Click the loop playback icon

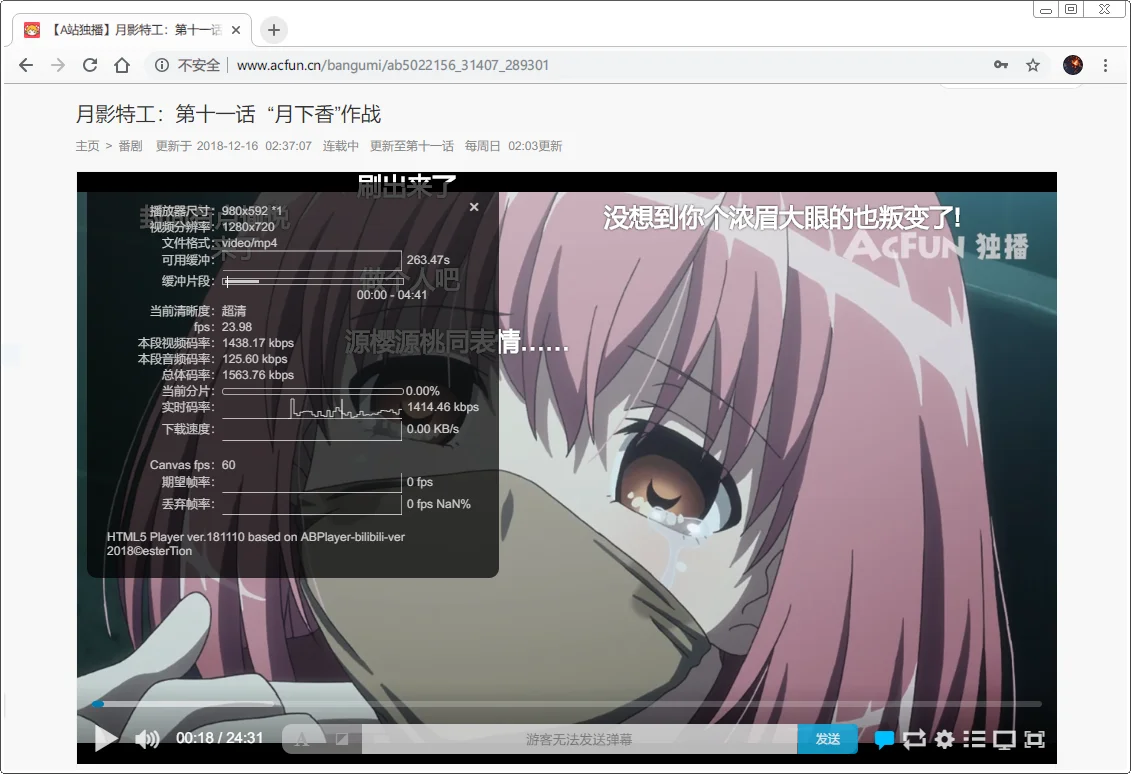coord(914,739)
